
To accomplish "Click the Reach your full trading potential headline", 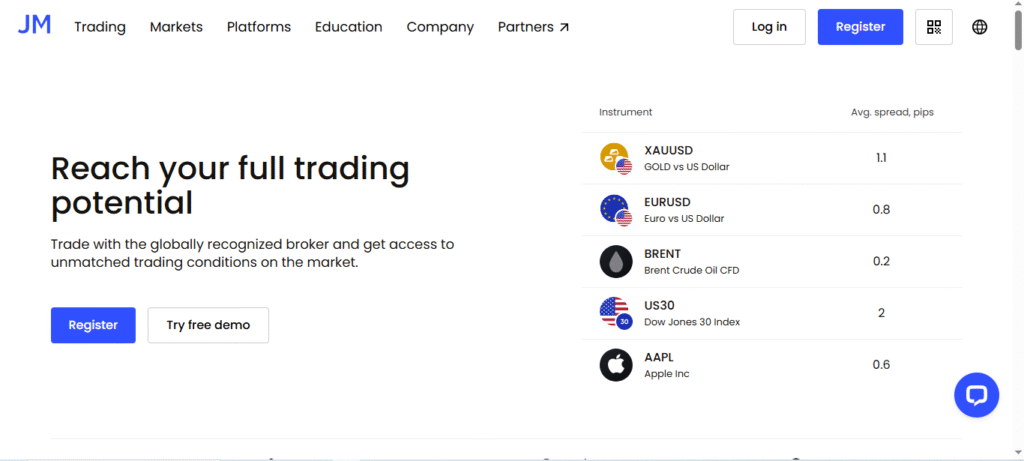I will pyautogui.click(x=230, y=185).
